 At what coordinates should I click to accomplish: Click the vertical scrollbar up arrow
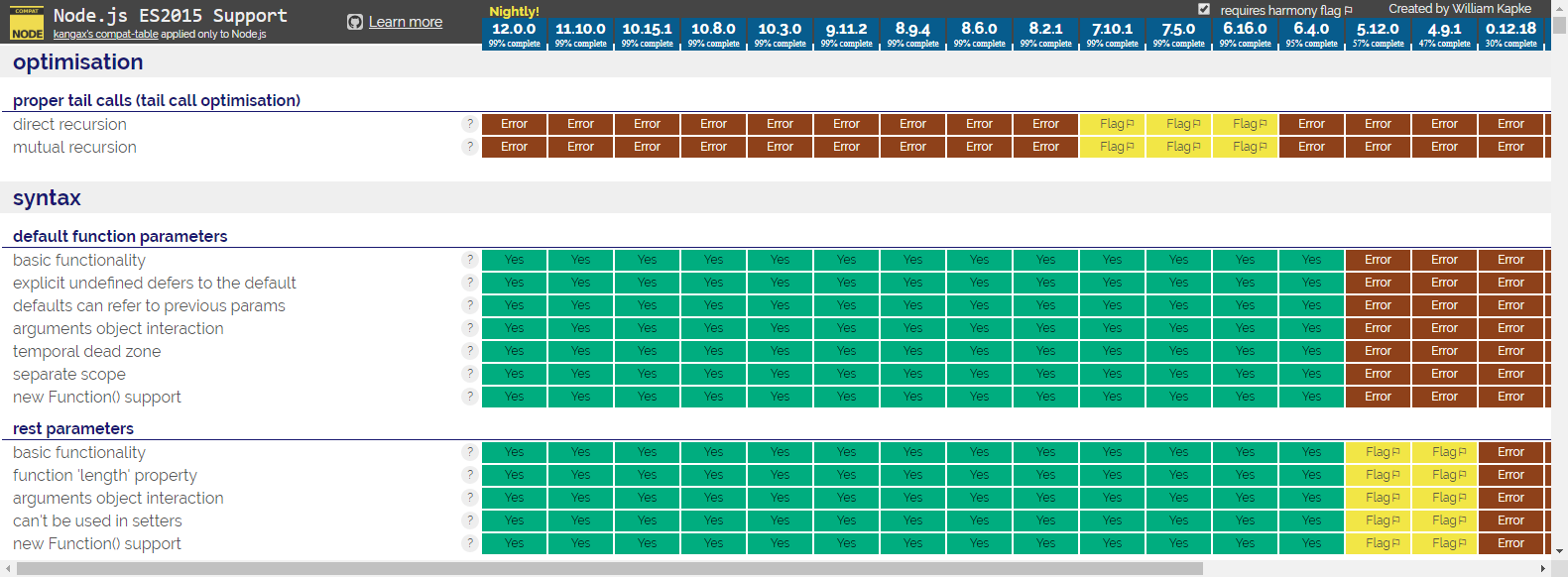tap(1559, 8)
